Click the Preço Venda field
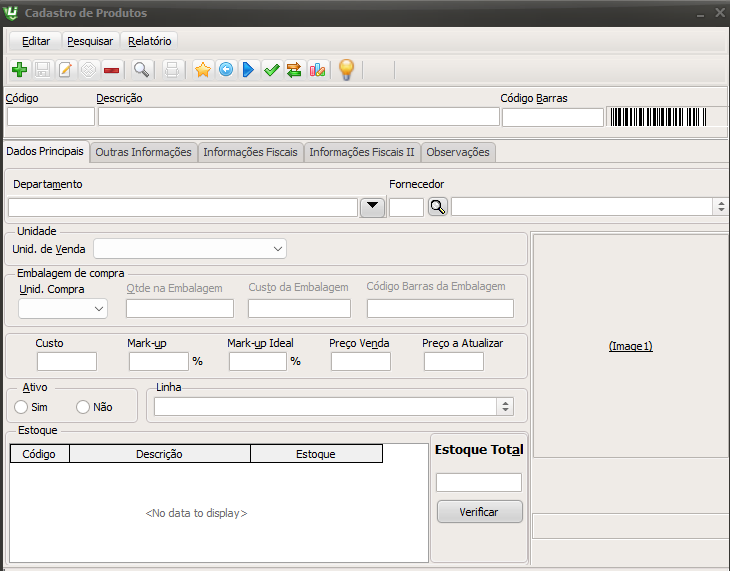Viewport: 730px width, 571px height. coord(361,361)
